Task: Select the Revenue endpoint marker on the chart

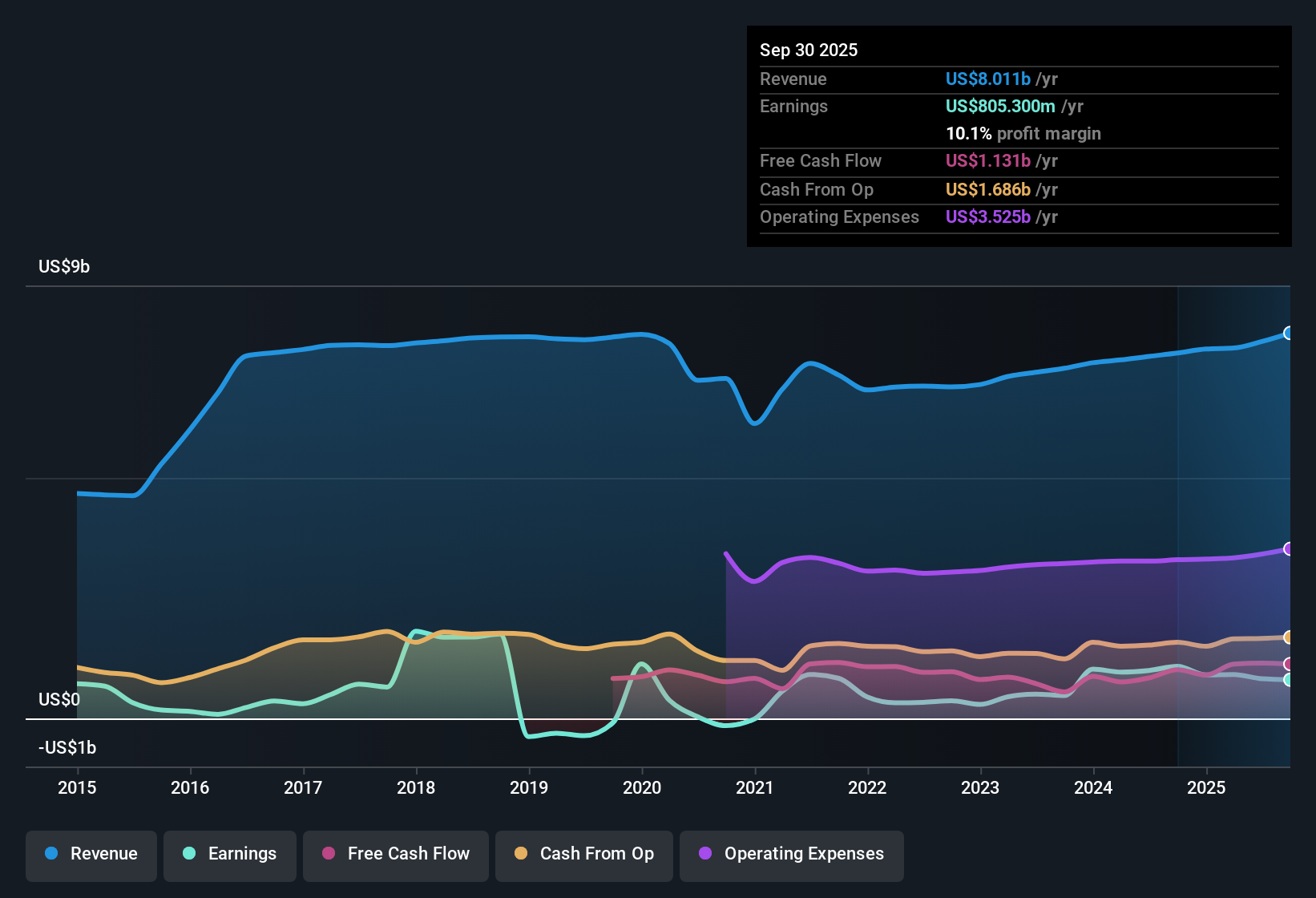Action: point(1289,332)
